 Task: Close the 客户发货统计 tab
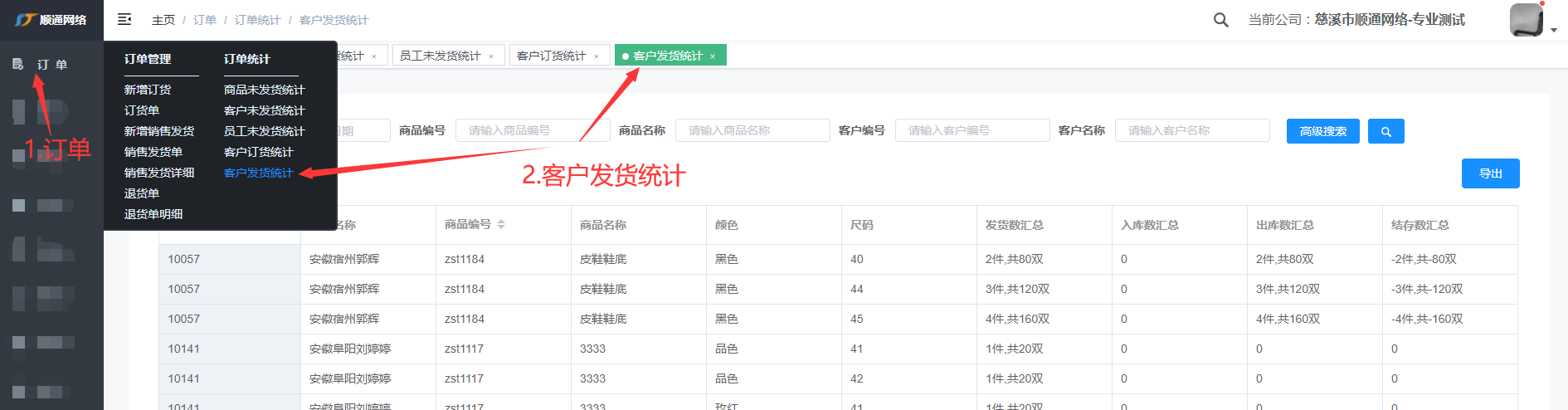(x=713, y=56)
